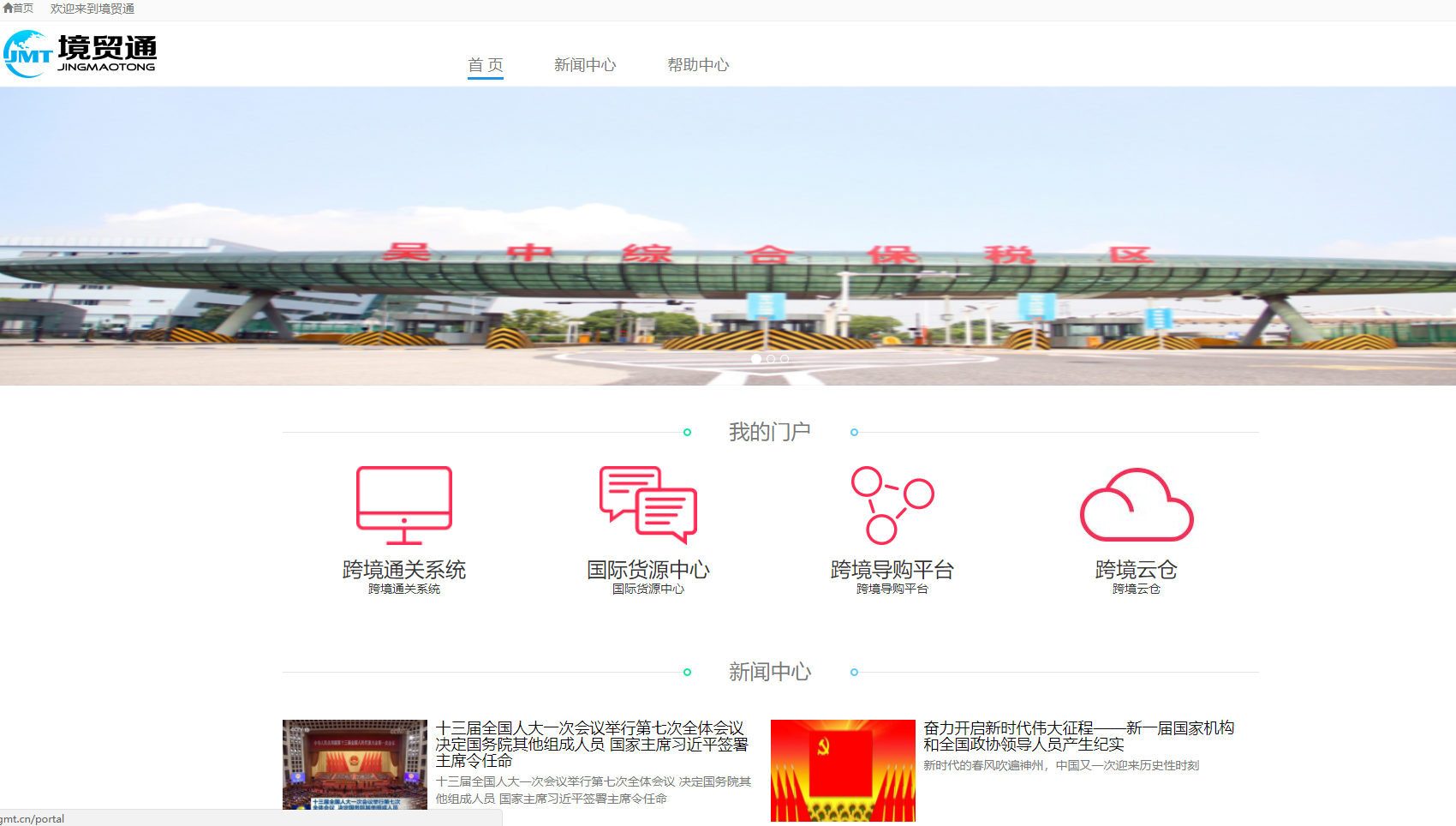The image size is (1456, 826).
Task: Select 首页 in the main navigation
Action: [486, 64]
